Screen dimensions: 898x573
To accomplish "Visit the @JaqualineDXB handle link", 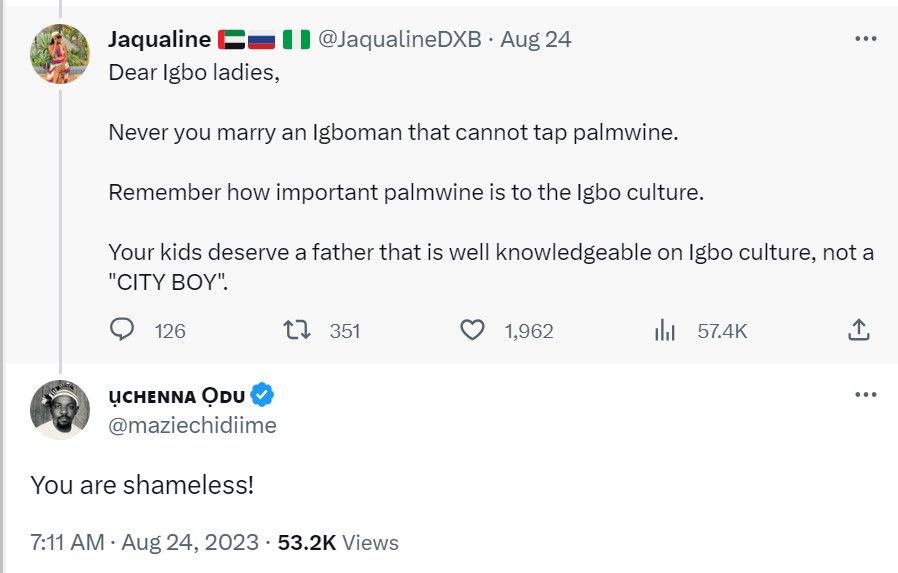I will click(x=400, y=40).
